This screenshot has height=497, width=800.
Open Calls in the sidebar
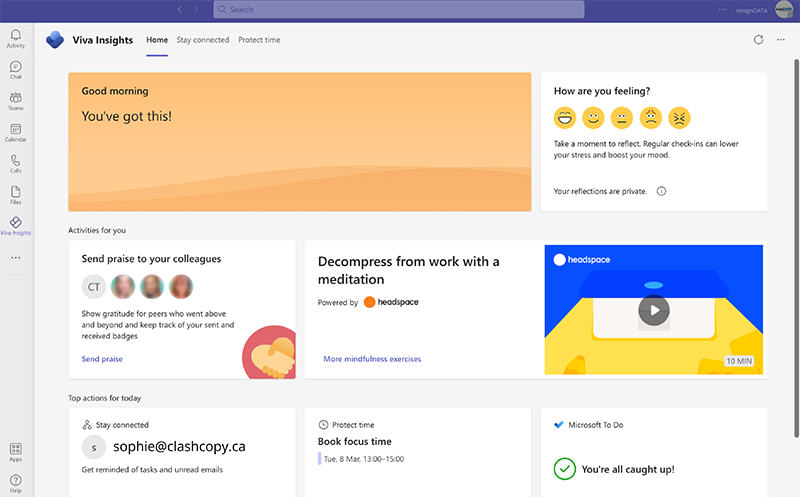pyautogui.click(x=15, y=164)
